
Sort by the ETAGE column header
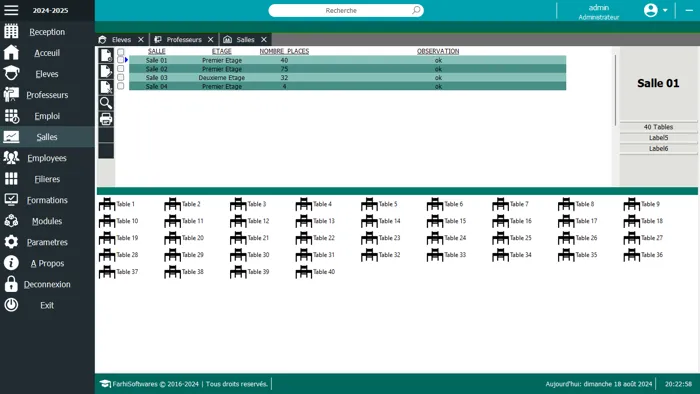221,51
